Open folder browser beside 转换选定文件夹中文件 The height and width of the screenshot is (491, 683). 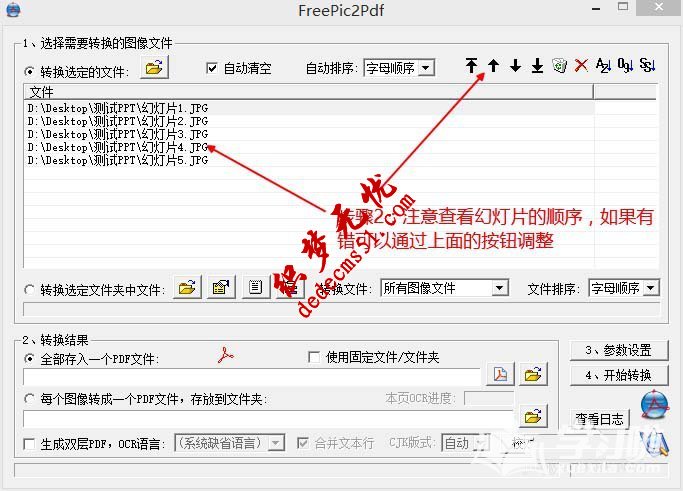187,287
